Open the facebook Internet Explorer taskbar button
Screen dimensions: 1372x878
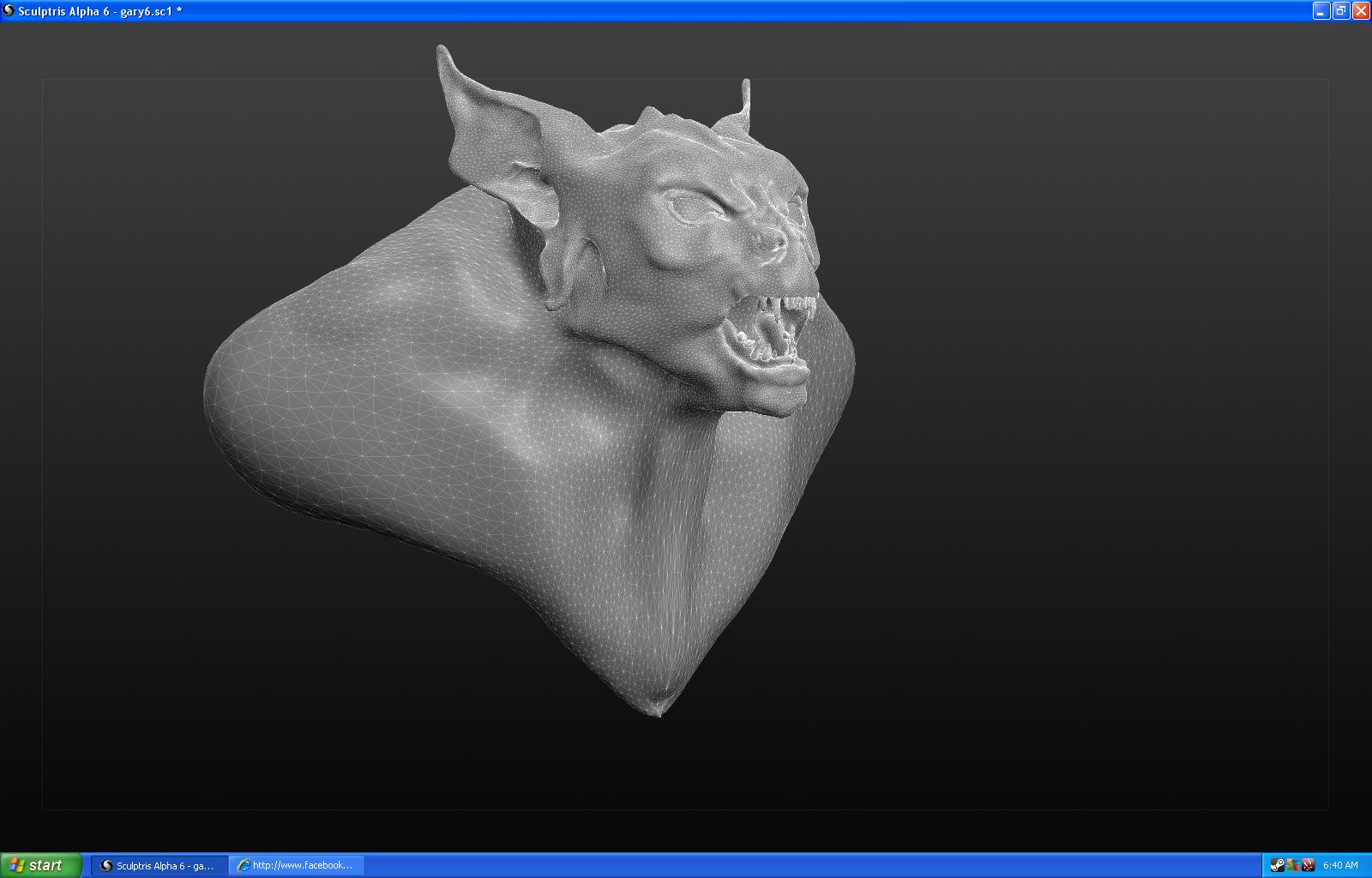point(297,865)
